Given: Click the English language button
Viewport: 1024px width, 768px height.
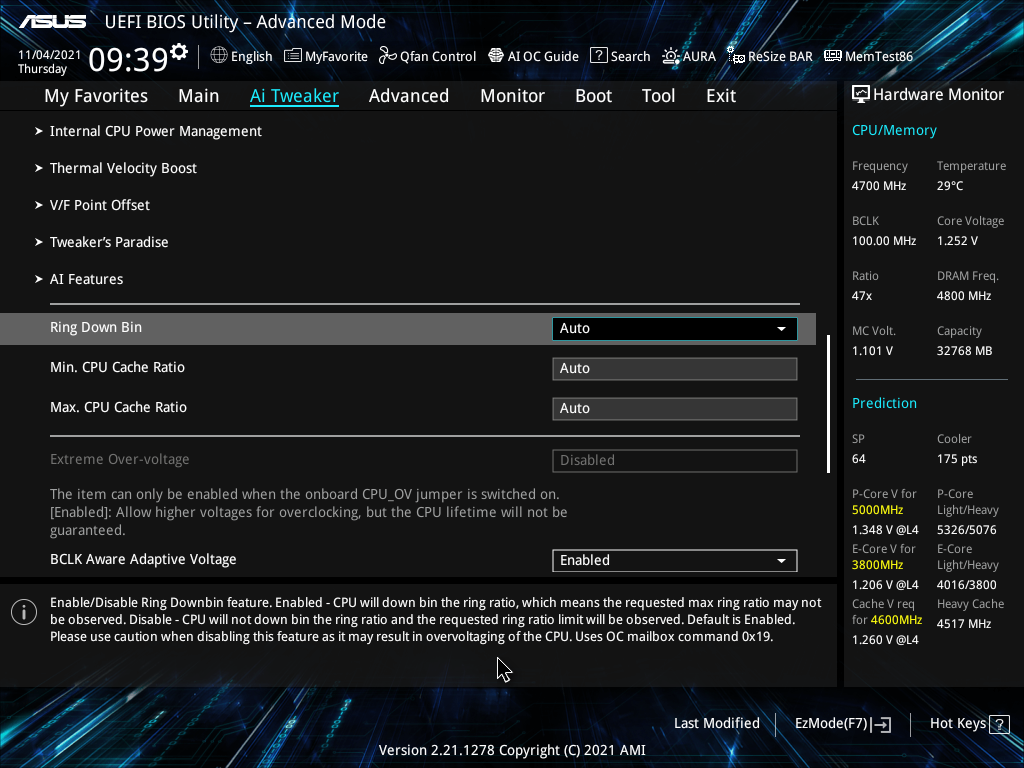Looking at the screenshot, I should pos(241,56).
